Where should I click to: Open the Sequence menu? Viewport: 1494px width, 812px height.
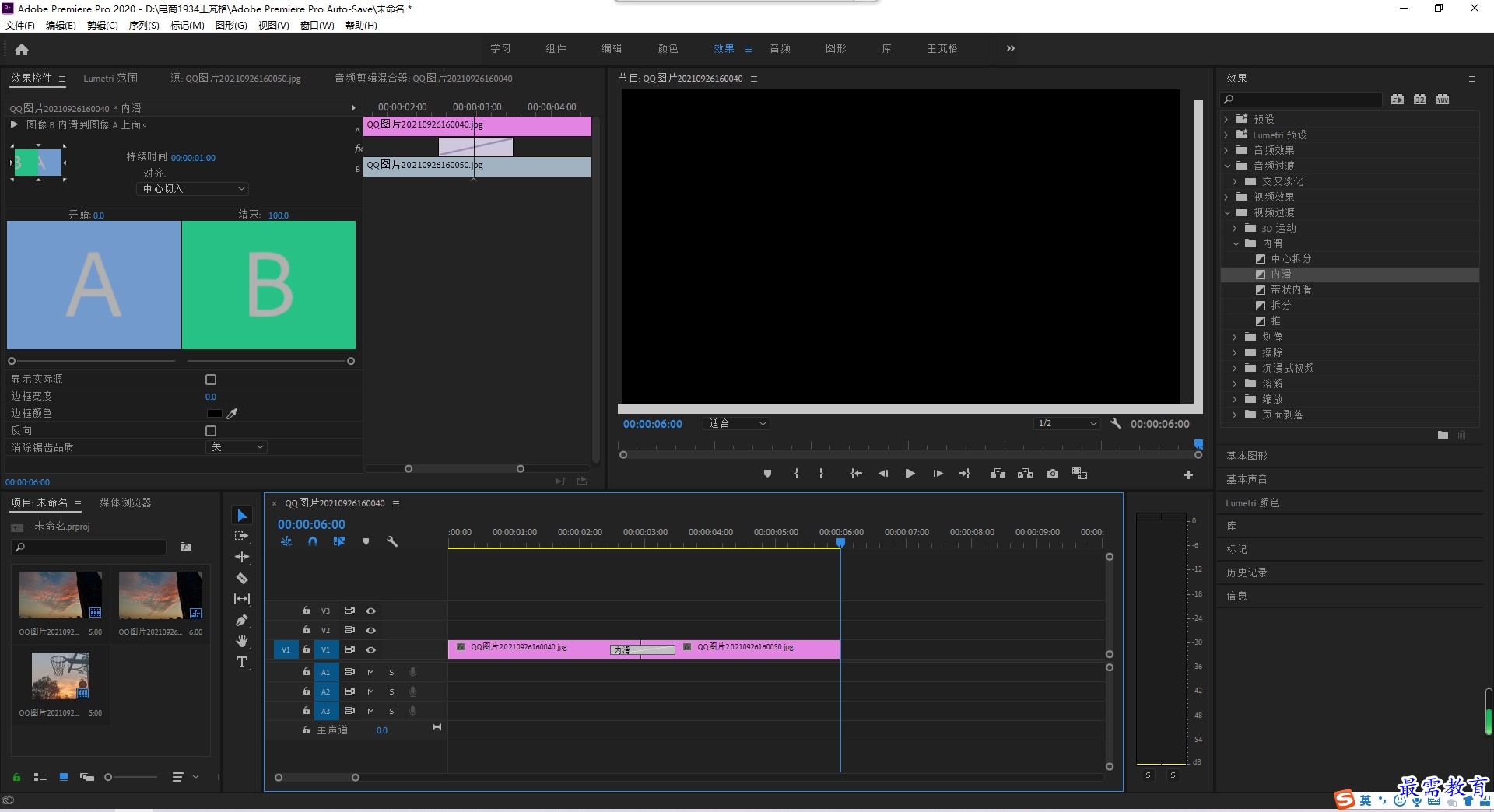[x=144, y=26]
